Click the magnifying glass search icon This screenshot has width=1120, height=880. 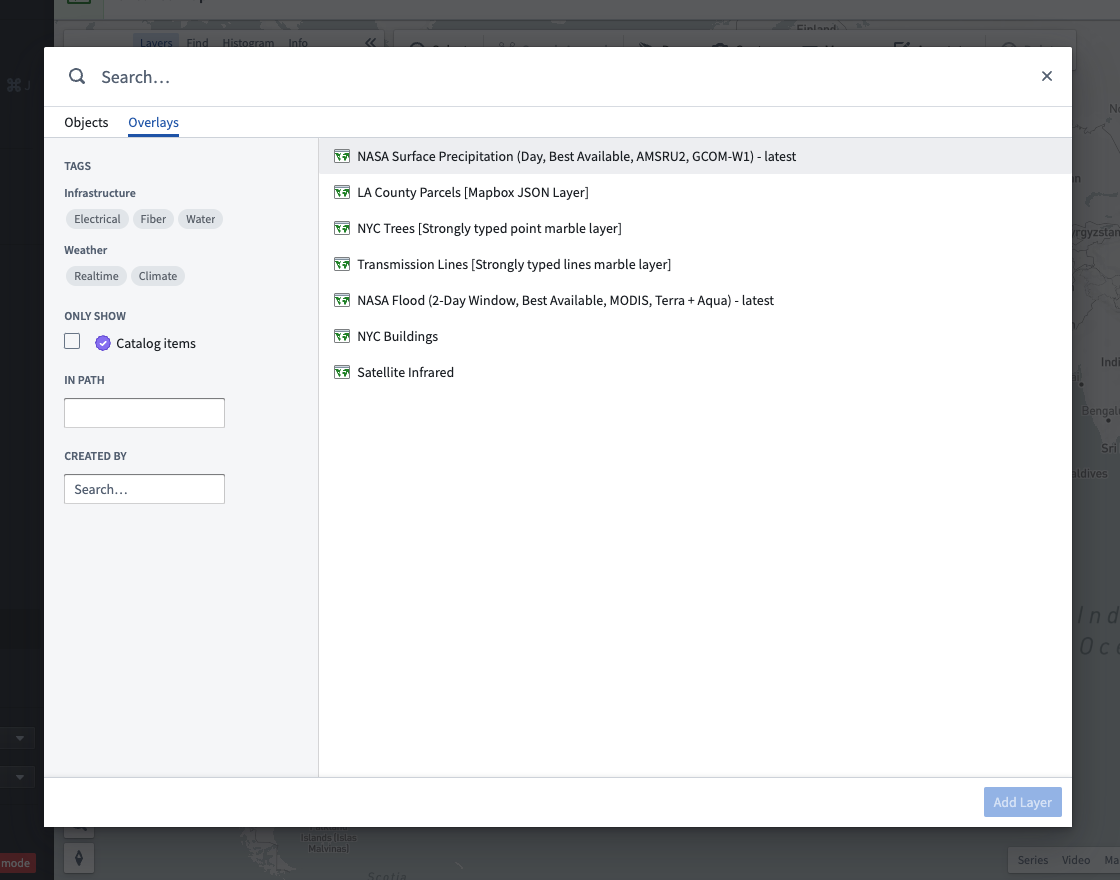pyautogui.click(x=77, y=76)
